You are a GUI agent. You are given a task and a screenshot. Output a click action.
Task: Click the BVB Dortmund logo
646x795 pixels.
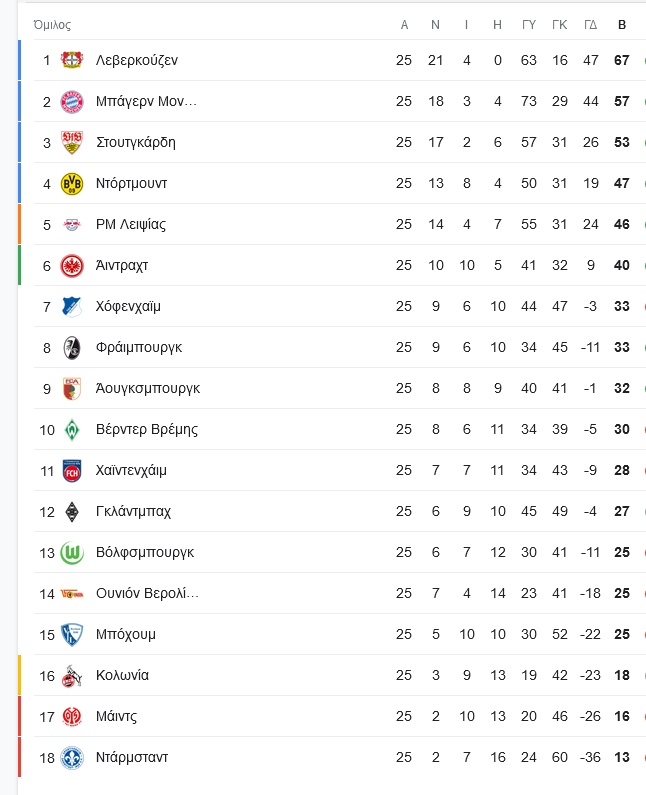pyautogui.click(x=72, y=184)
